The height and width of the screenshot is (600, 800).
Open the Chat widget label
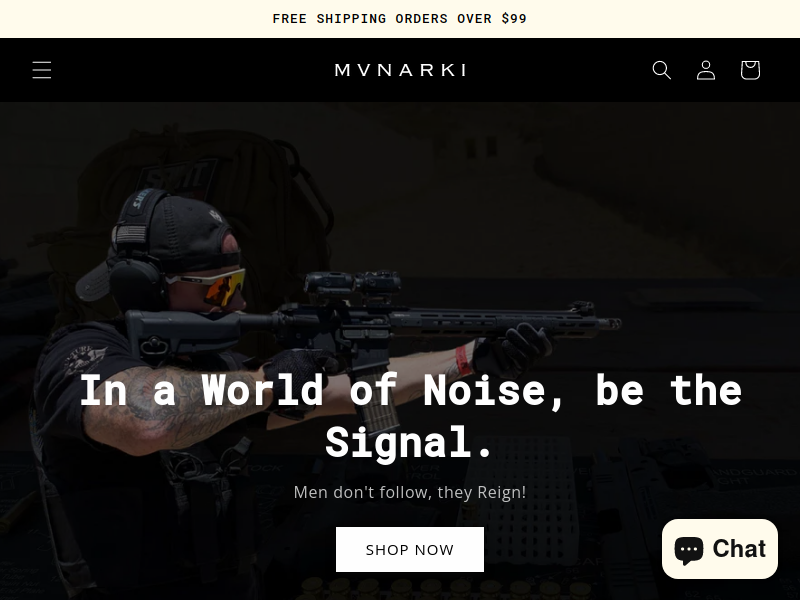[x=739, y=549]
